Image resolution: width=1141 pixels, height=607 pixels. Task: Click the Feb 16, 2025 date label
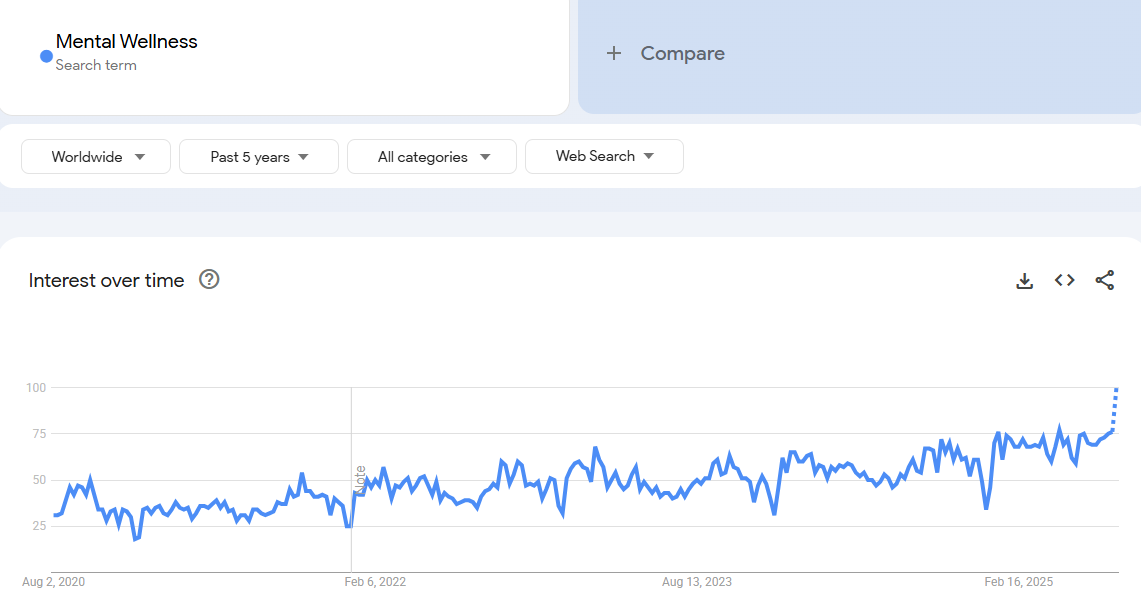[x=1018, y=581]
